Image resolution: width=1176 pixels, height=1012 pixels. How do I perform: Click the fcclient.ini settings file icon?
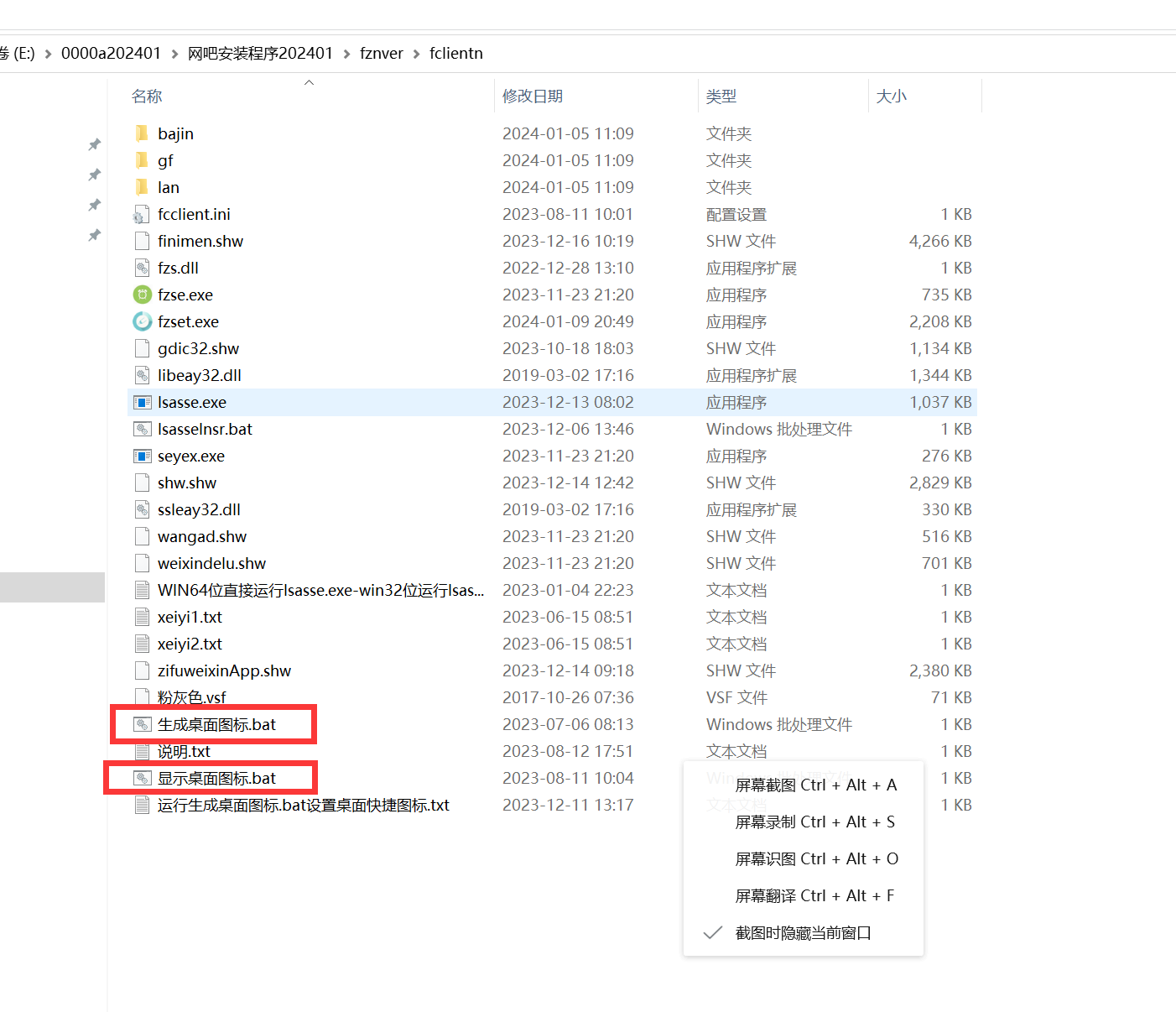143,214
